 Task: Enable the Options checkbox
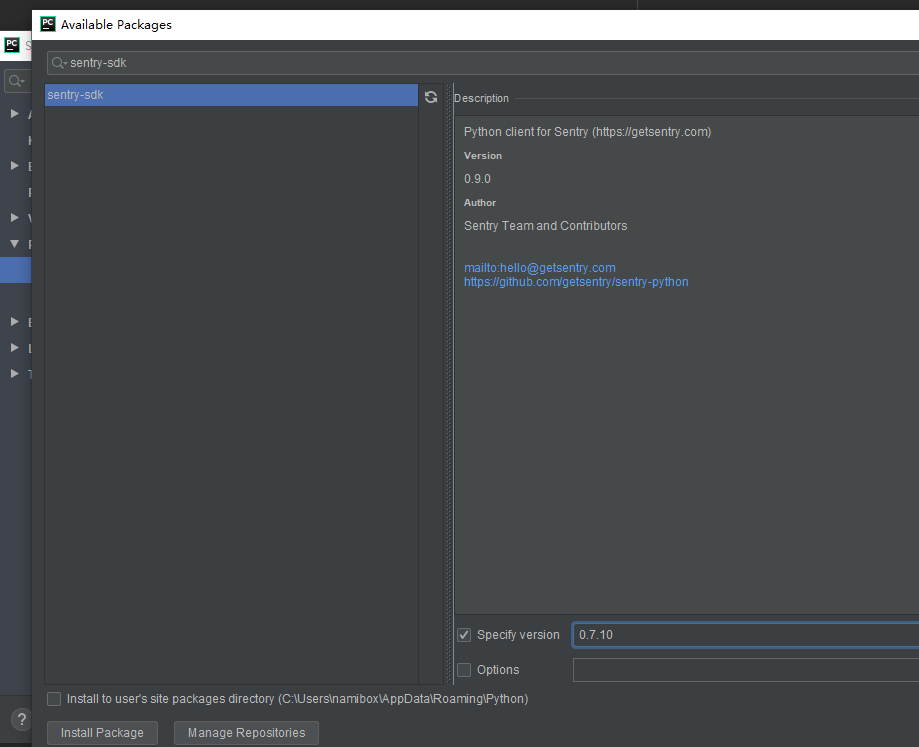tap(464, 670)
